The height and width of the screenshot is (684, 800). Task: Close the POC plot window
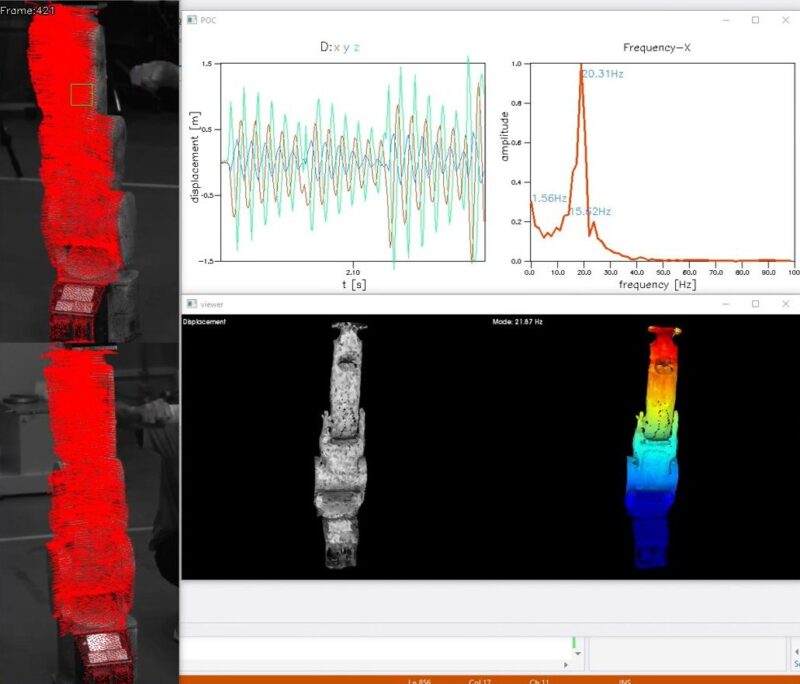click(783, 20)
